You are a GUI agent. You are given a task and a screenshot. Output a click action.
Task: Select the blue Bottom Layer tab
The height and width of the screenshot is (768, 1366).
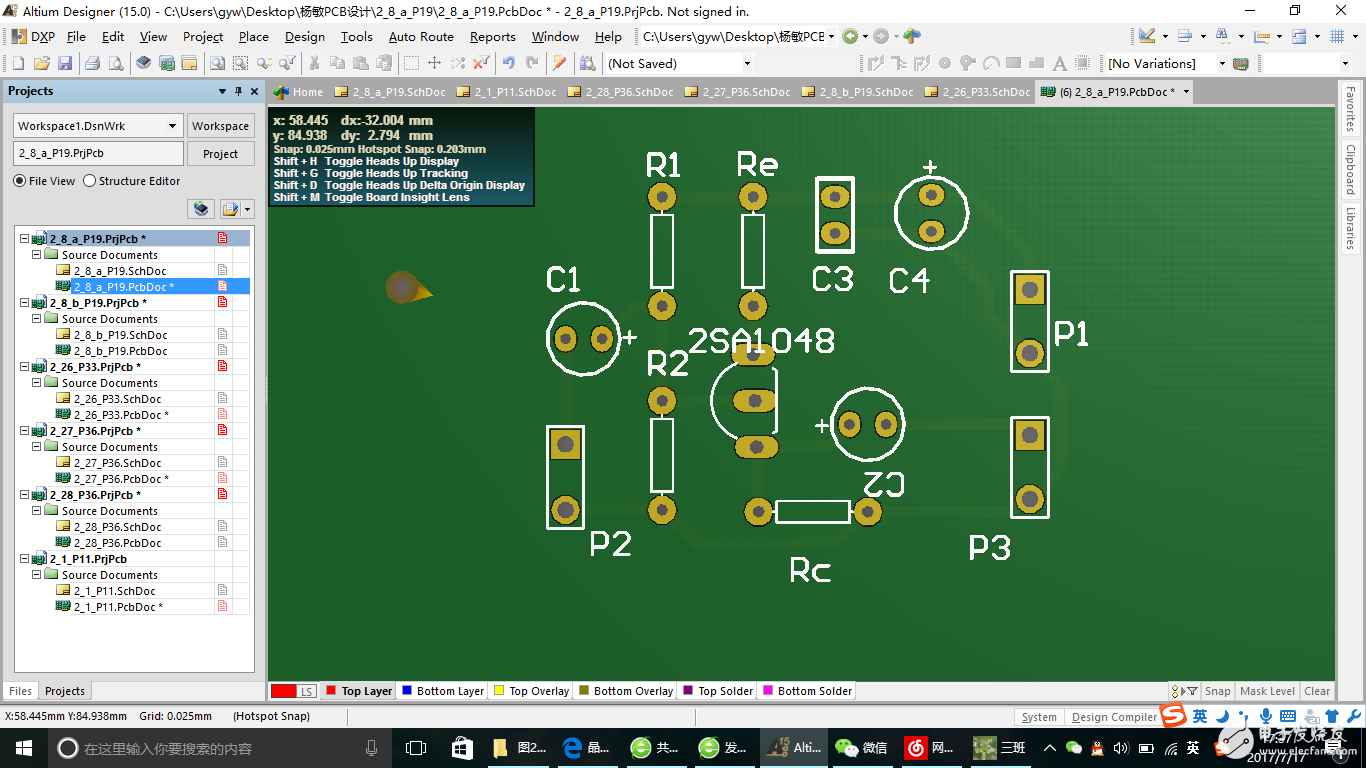pos(443,691)
